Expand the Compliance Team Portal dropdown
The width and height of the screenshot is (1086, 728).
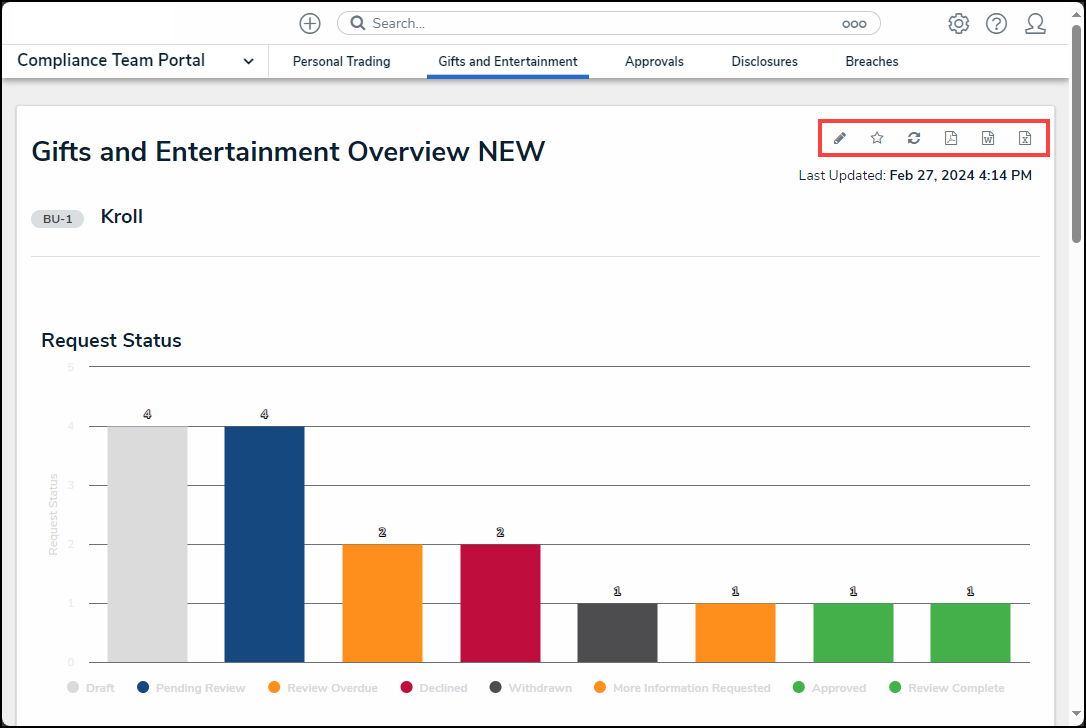(248, 61)
